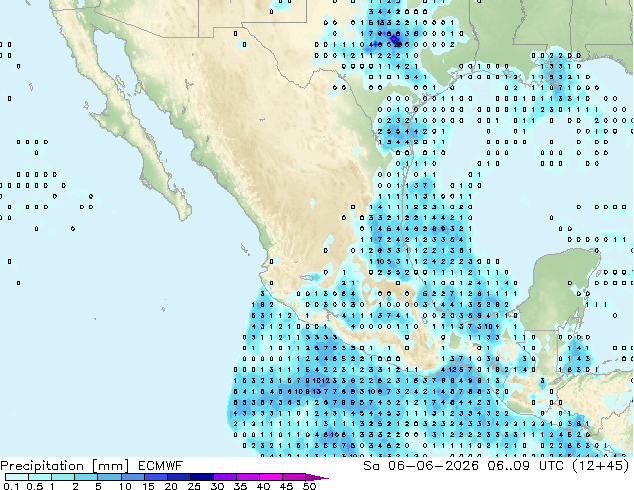The width and height of the screenshot is (634, 490).
Task: Click the legend swatch between 45 and 50
Action: tap(294, 477)
